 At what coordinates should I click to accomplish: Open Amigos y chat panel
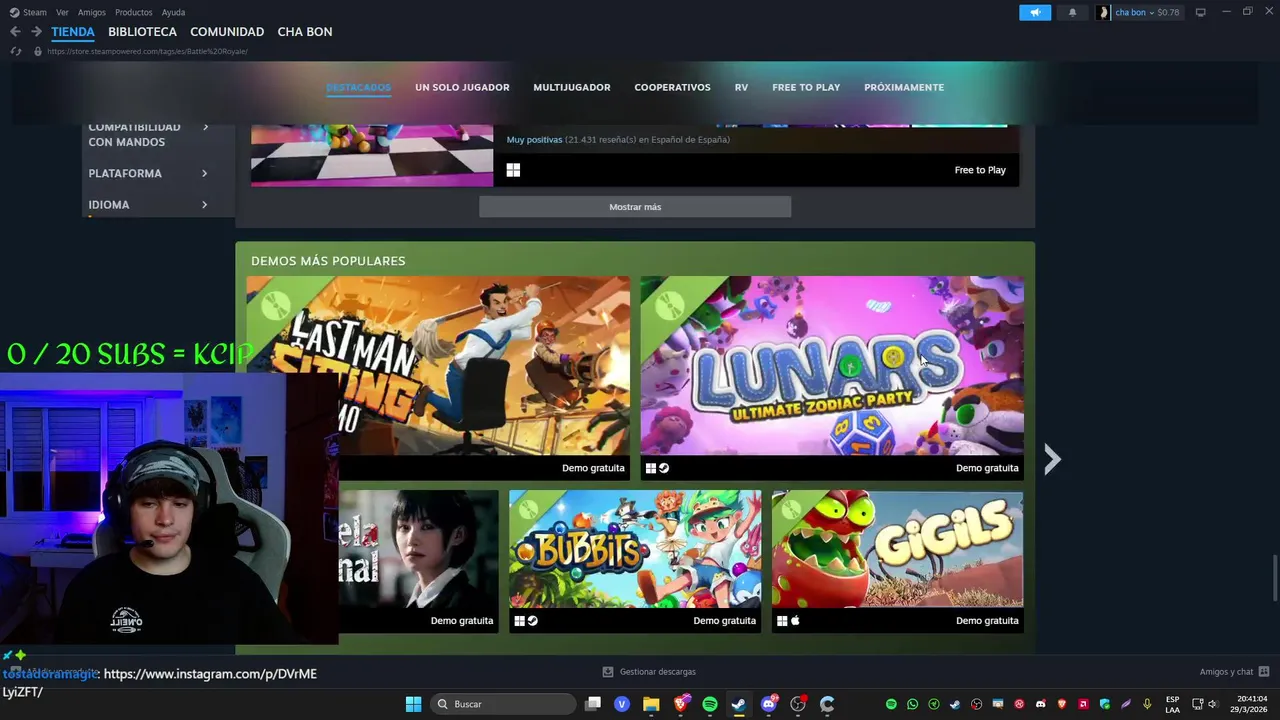pyautogui.click(x=1234, y=672)
